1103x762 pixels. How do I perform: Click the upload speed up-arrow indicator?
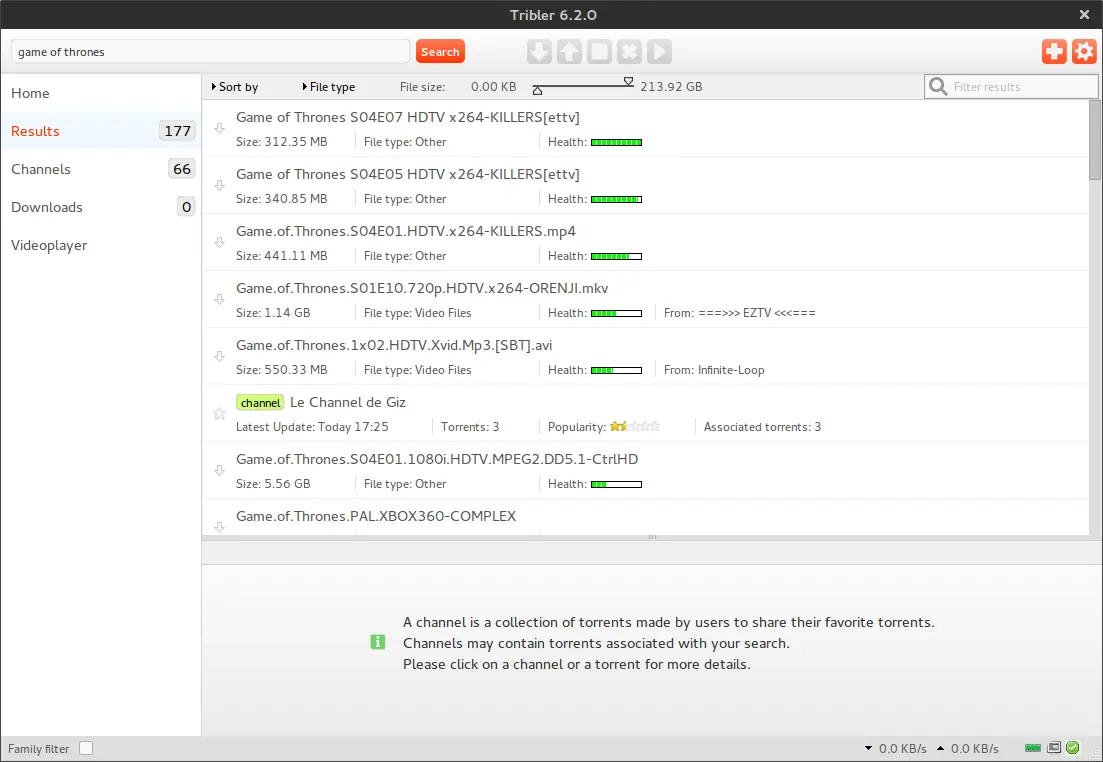coord(941,748)
